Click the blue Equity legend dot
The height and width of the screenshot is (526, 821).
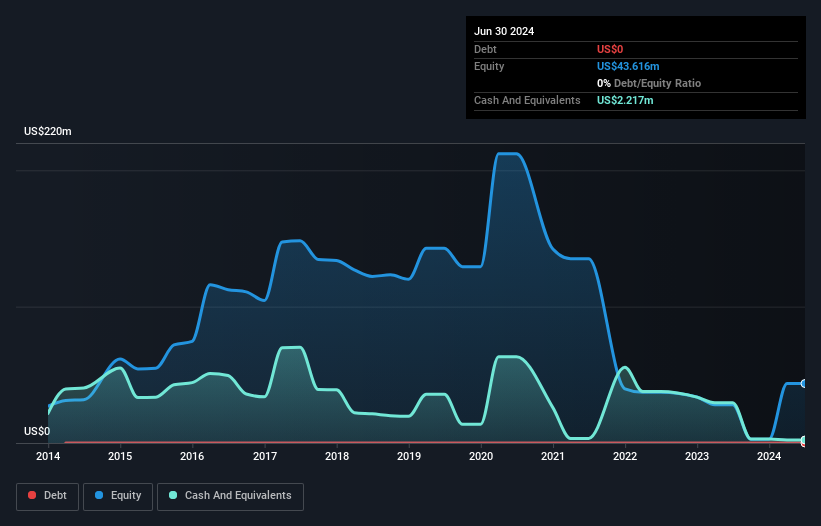100,495
